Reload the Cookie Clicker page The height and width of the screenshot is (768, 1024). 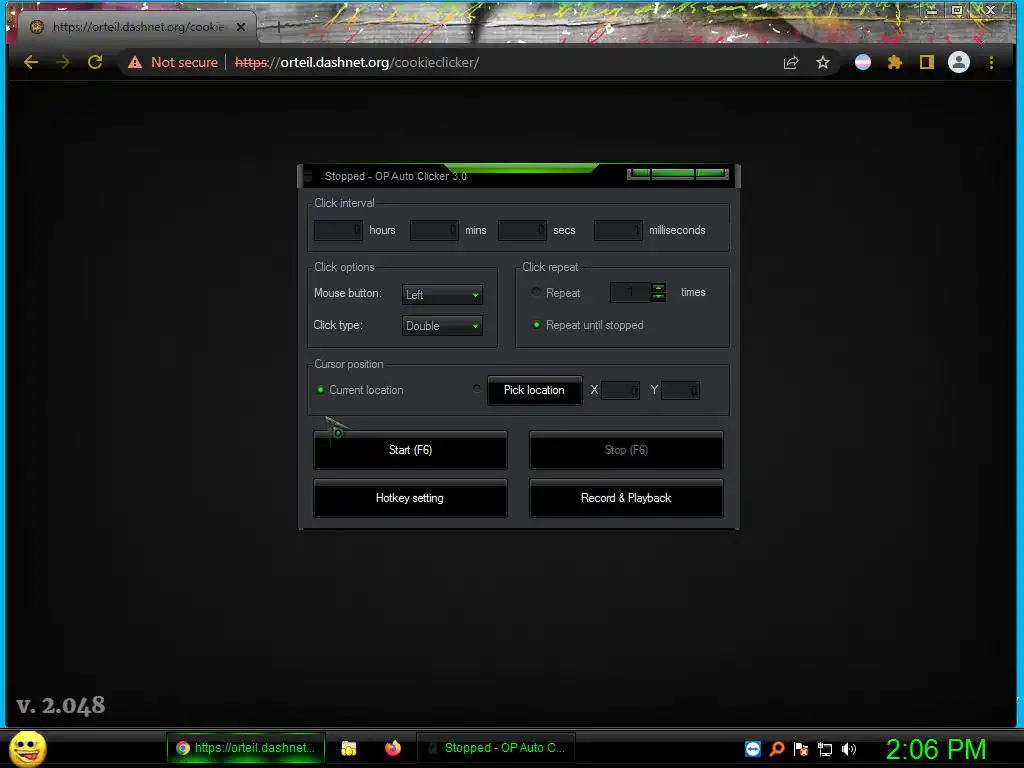(95, 62)
